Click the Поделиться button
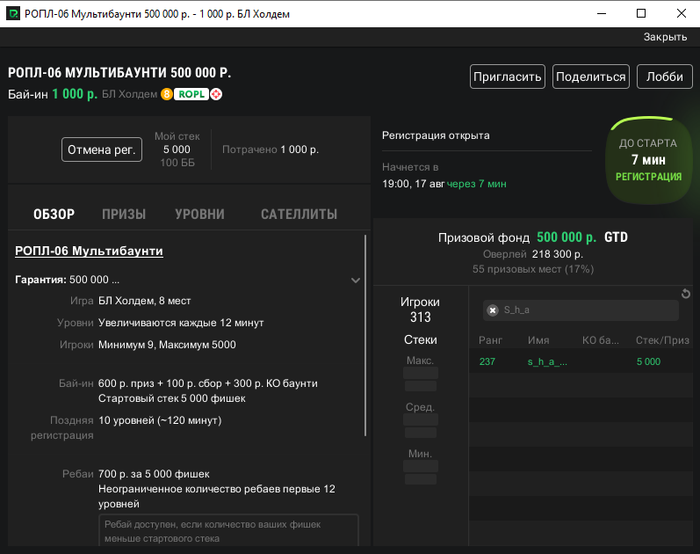 click(x=591, y=77)
